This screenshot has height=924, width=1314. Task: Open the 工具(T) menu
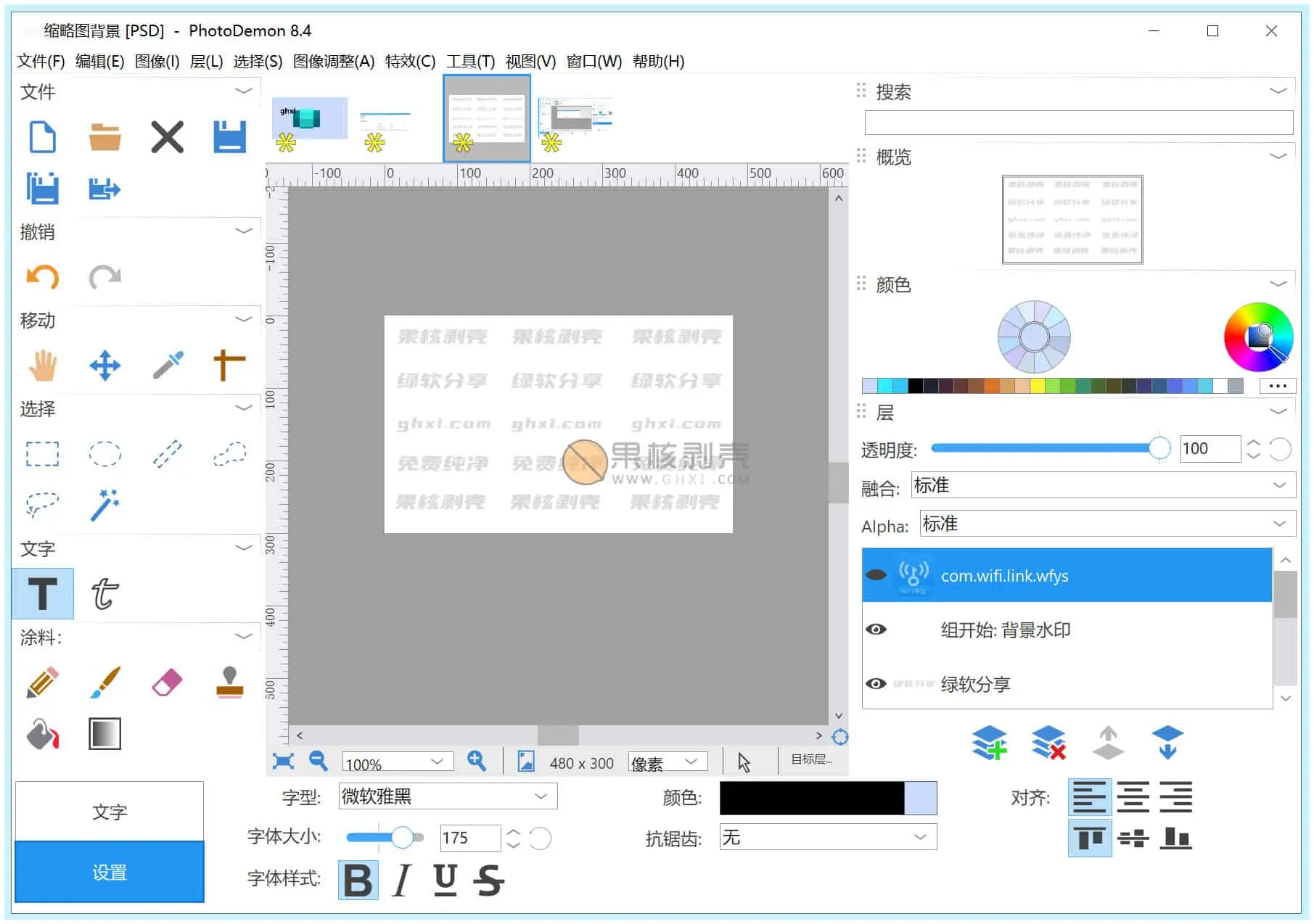coord(470,61)
